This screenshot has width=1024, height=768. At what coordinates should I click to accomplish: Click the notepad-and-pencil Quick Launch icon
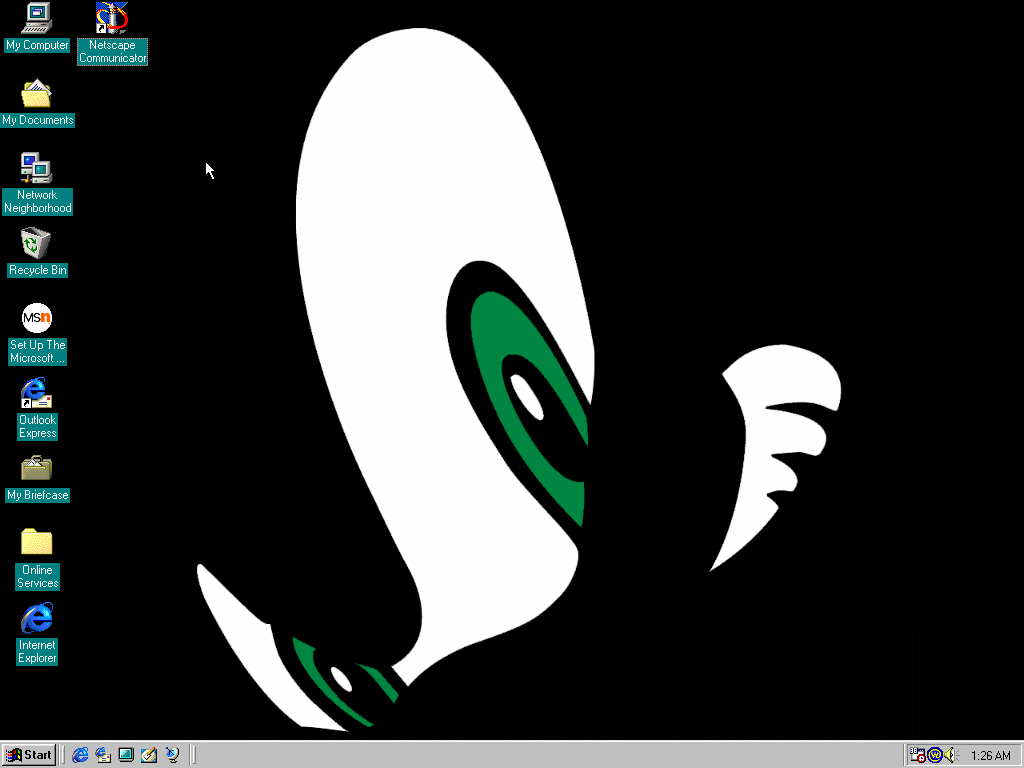pyautogui.click(x=149, y=755)
